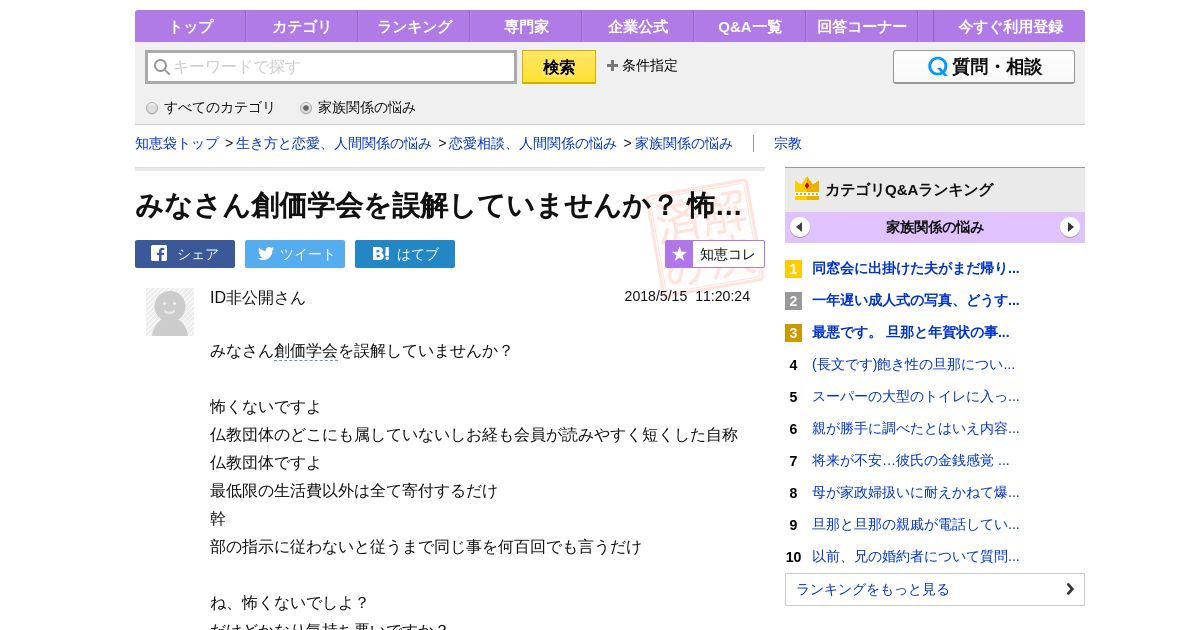
Task: Open 家族関係の悩み breadcrumb link
Action: 684,143
